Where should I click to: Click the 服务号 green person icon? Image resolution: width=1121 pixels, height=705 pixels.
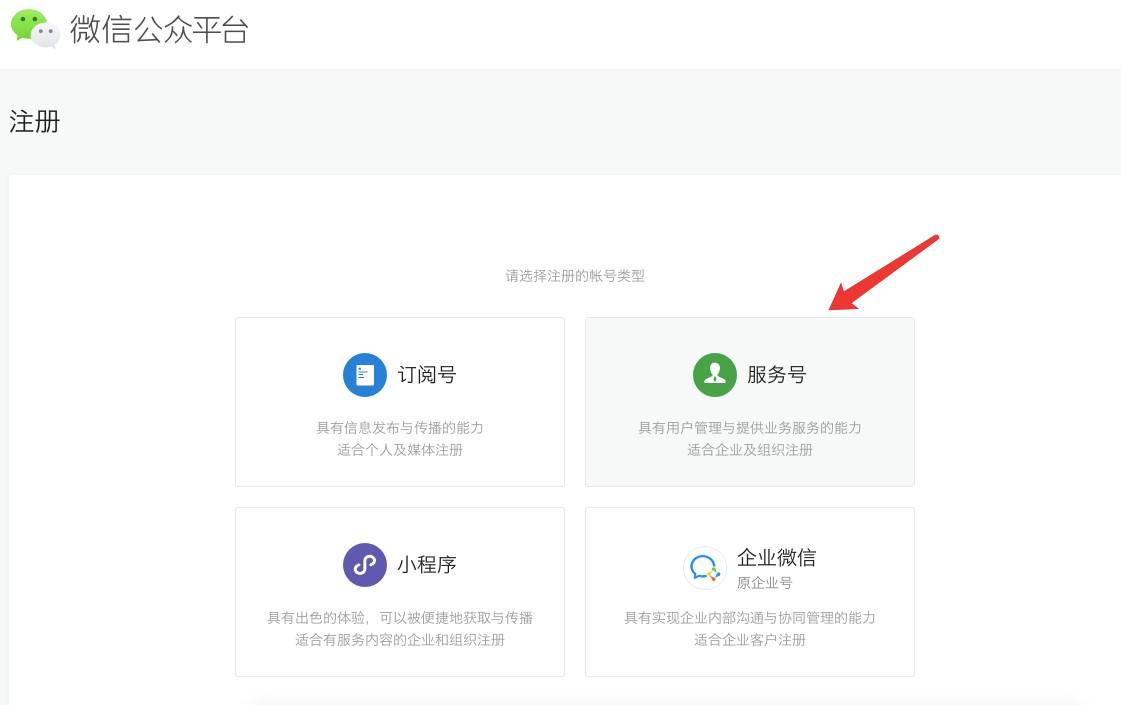pos(714,375)
